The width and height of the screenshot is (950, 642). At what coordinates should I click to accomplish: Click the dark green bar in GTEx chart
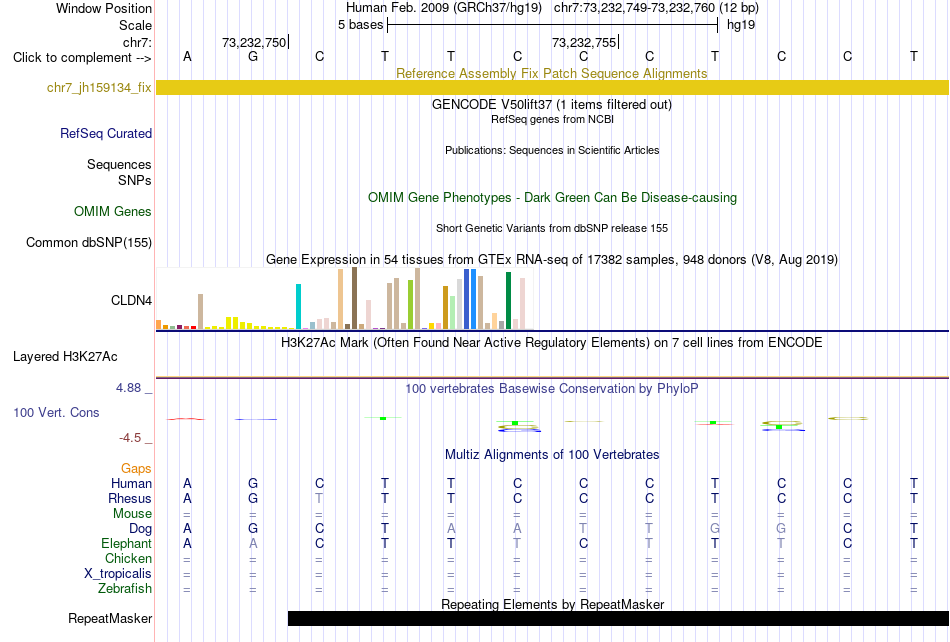tap(508, 301)
